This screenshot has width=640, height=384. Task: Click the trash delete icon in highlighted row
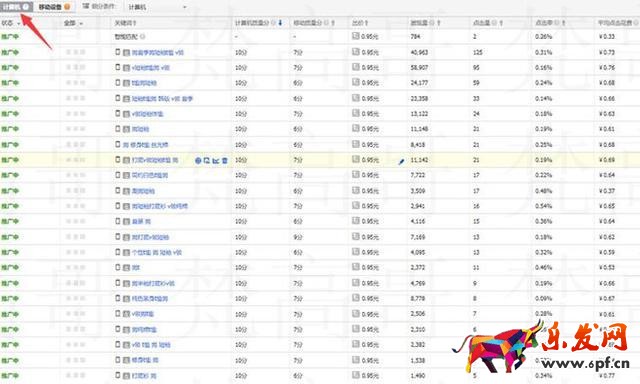(224, 161)
